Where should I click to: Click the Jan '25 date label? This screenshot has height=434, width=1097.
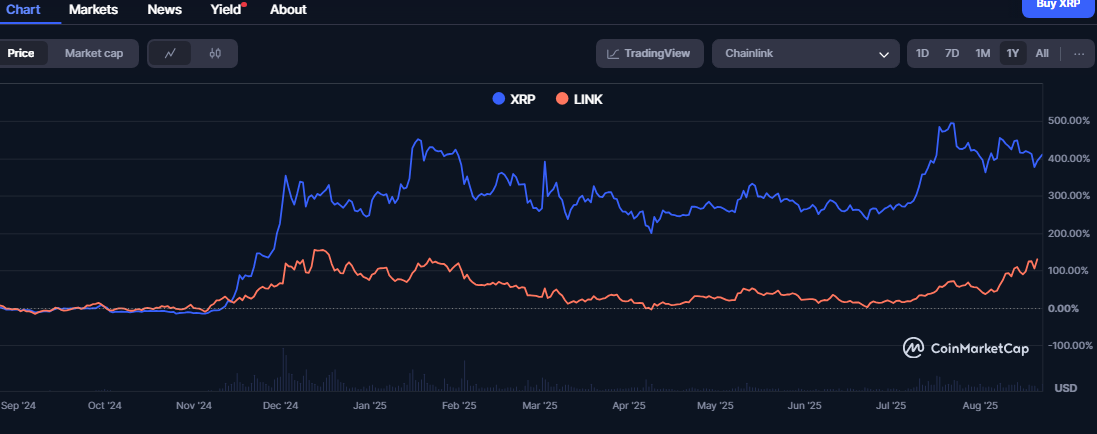370,405
